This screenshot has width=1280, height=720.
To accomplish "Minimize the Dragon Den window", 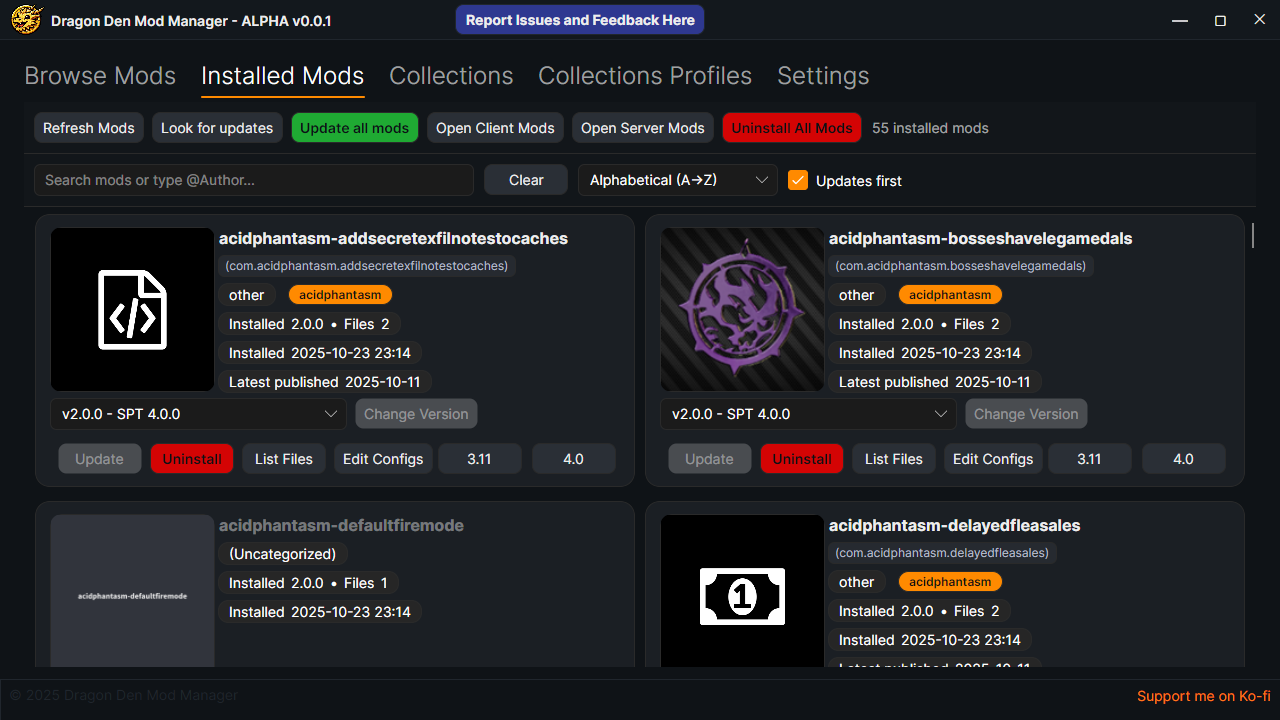I will [1181, 20].
